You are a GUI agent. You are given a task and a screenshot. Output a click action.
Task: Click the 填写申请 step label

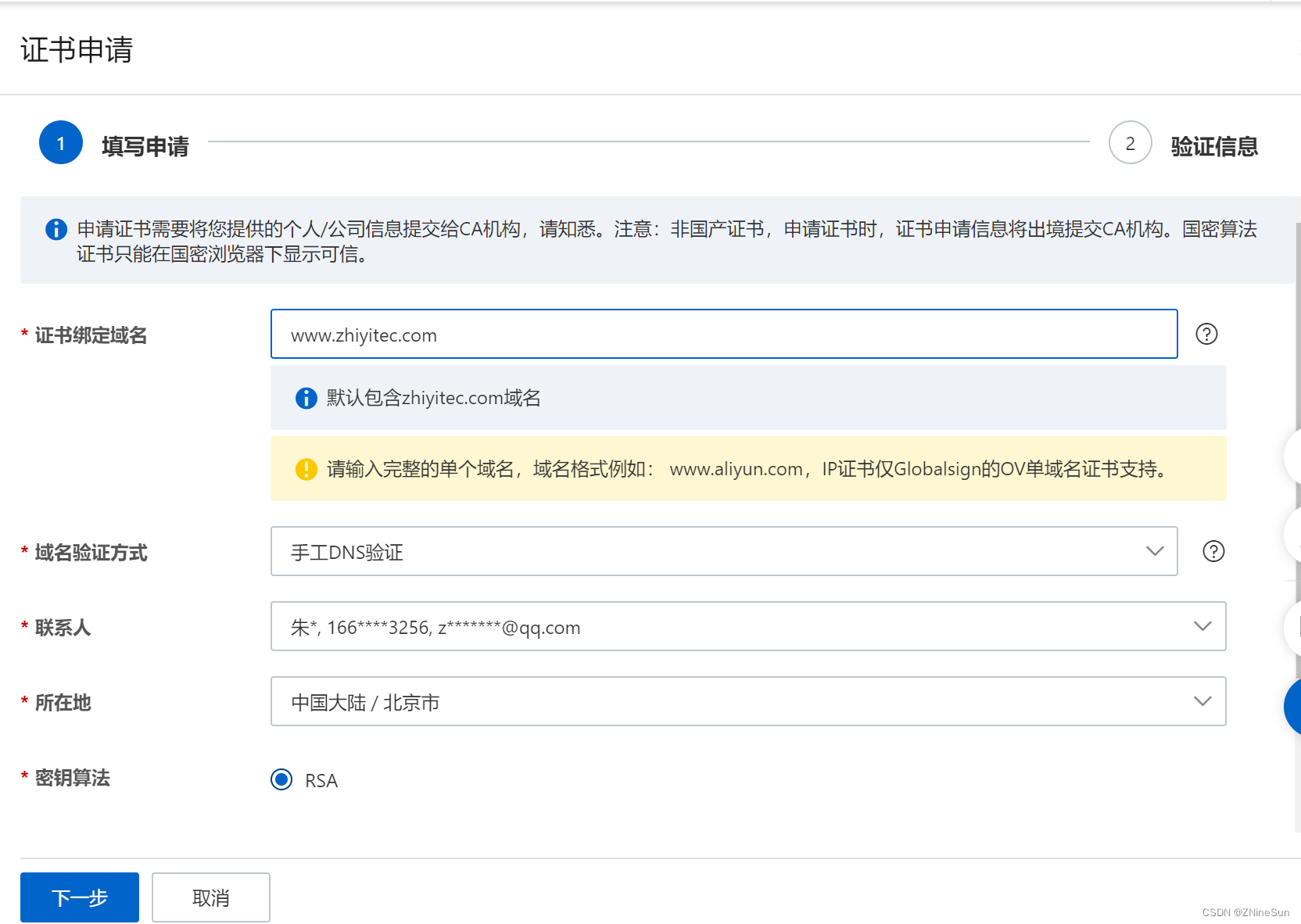coord(145,146)
